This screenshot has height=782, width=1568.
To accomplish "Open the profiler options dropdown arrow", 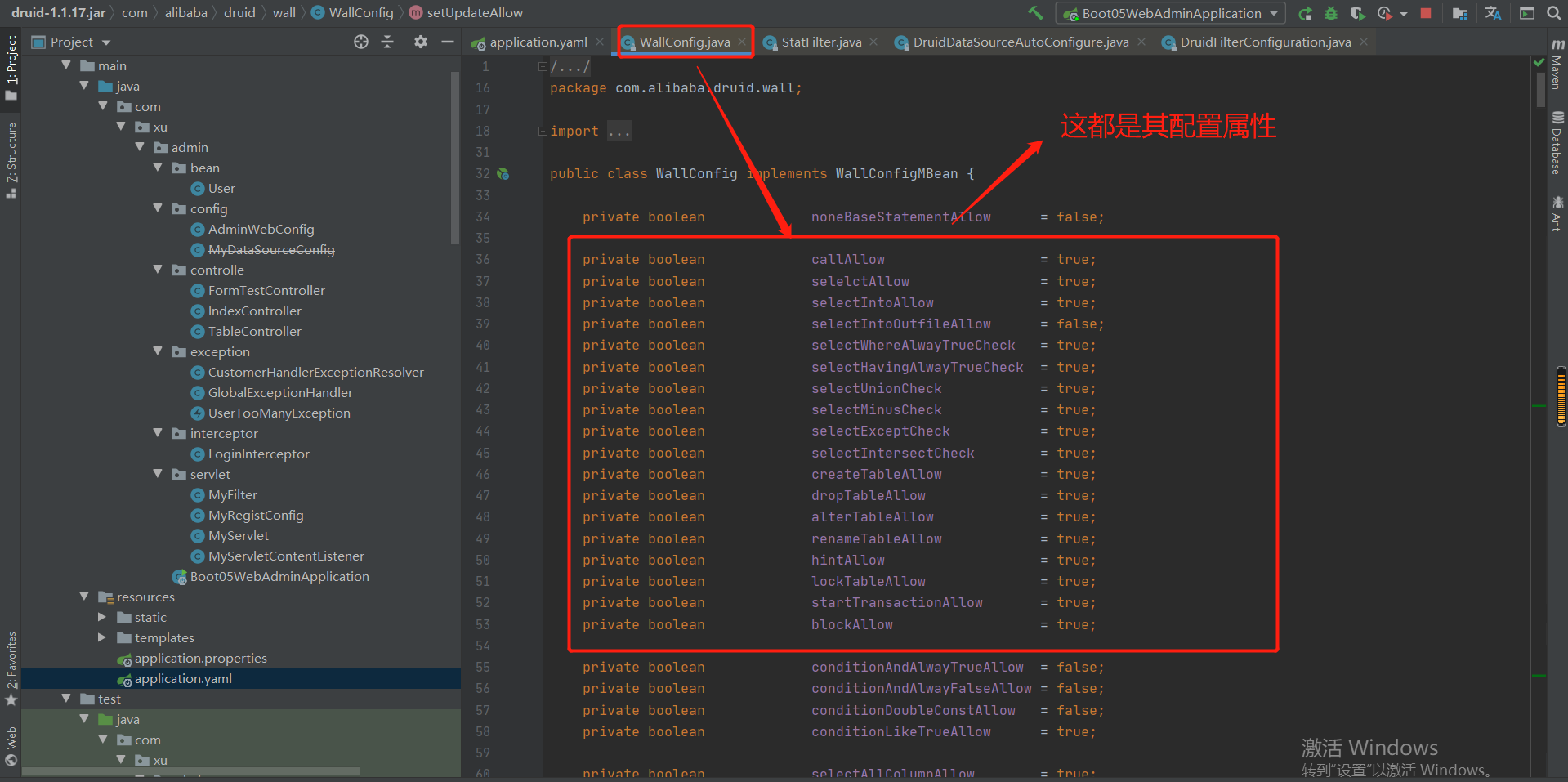I will [x=1404, y=14].
